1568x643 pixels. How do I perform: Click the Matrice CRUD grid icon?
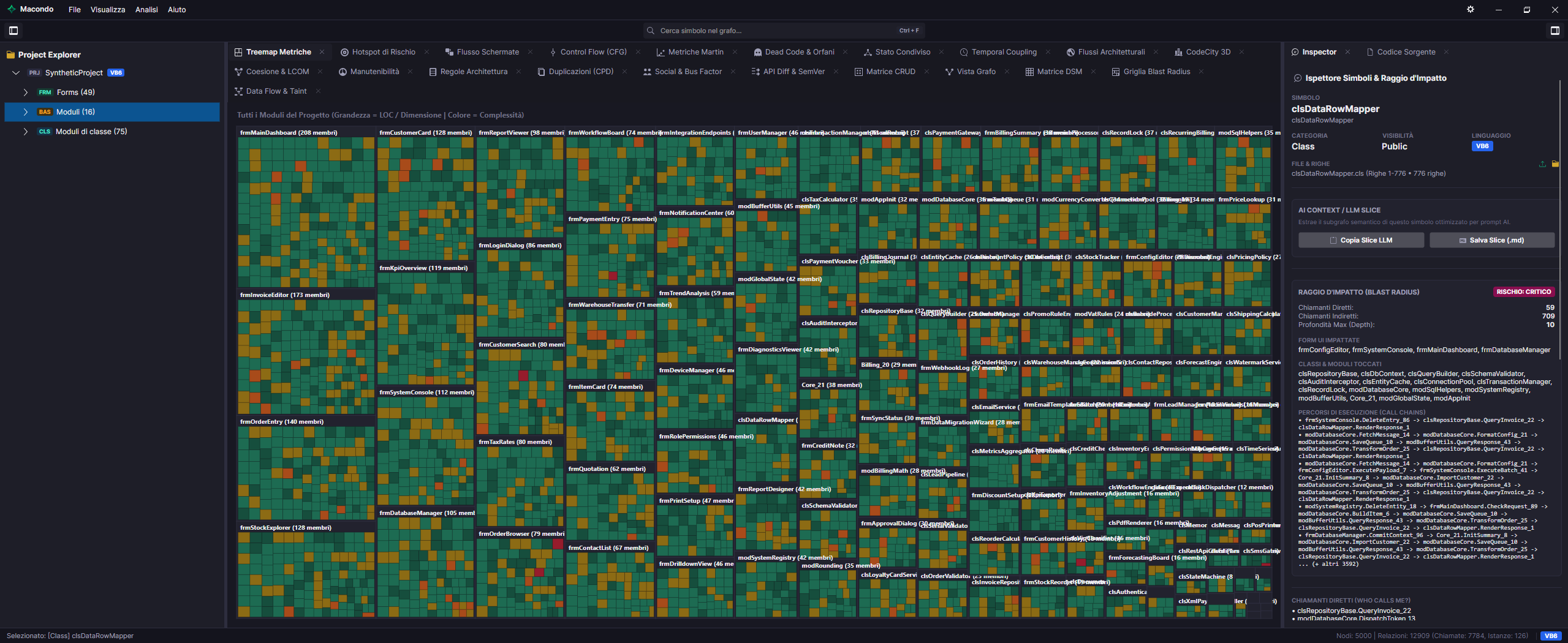point(858,72)
